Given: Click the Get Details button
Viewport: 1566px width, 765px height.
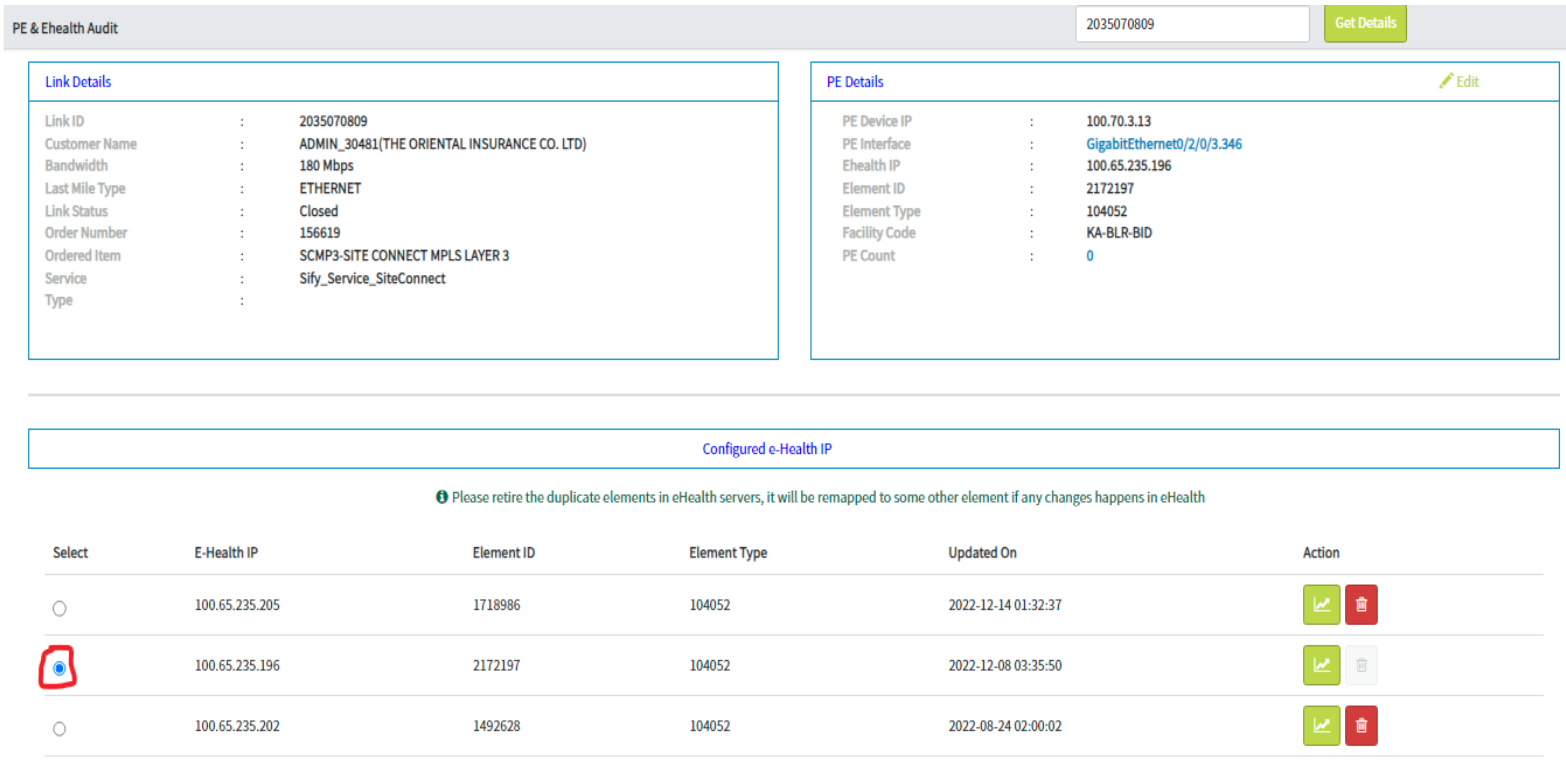Looking at the screenshot, I should (x=1365, y=23).
